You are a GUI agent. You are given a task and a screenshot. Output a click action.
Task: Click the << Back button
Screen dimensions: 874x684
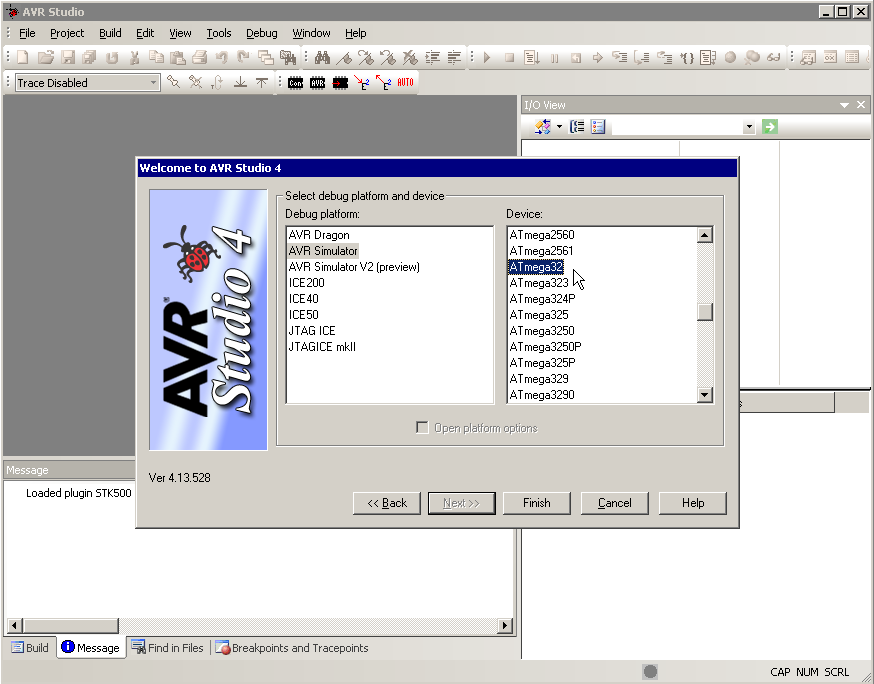tap(387, 503)
